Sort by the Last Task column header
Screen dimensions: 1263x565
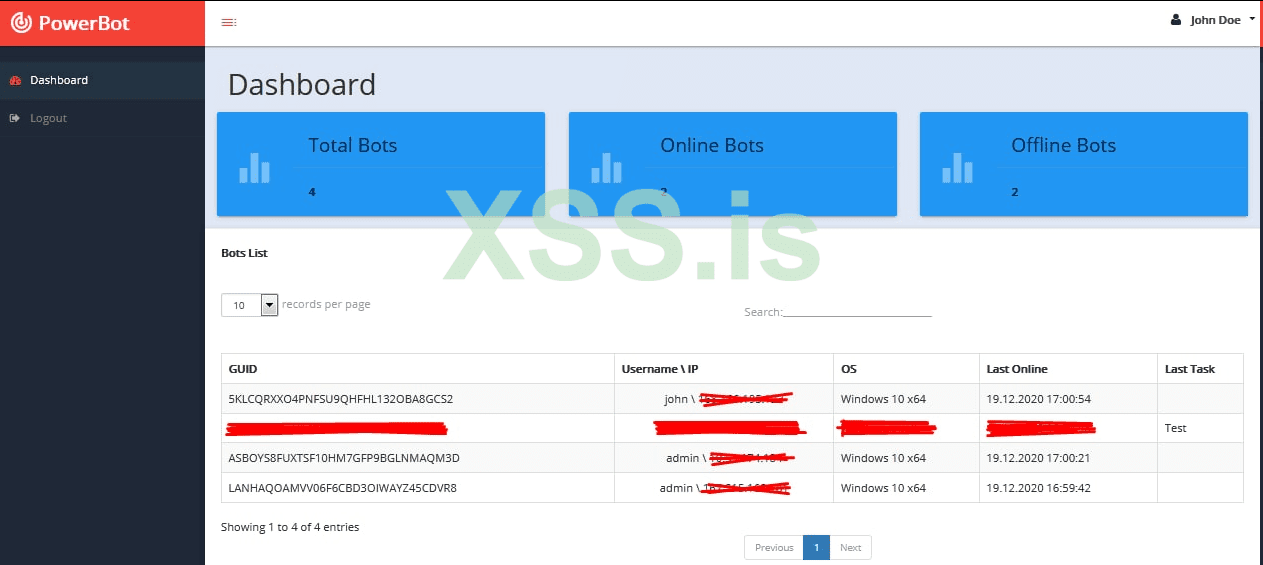coord(1201,369)
